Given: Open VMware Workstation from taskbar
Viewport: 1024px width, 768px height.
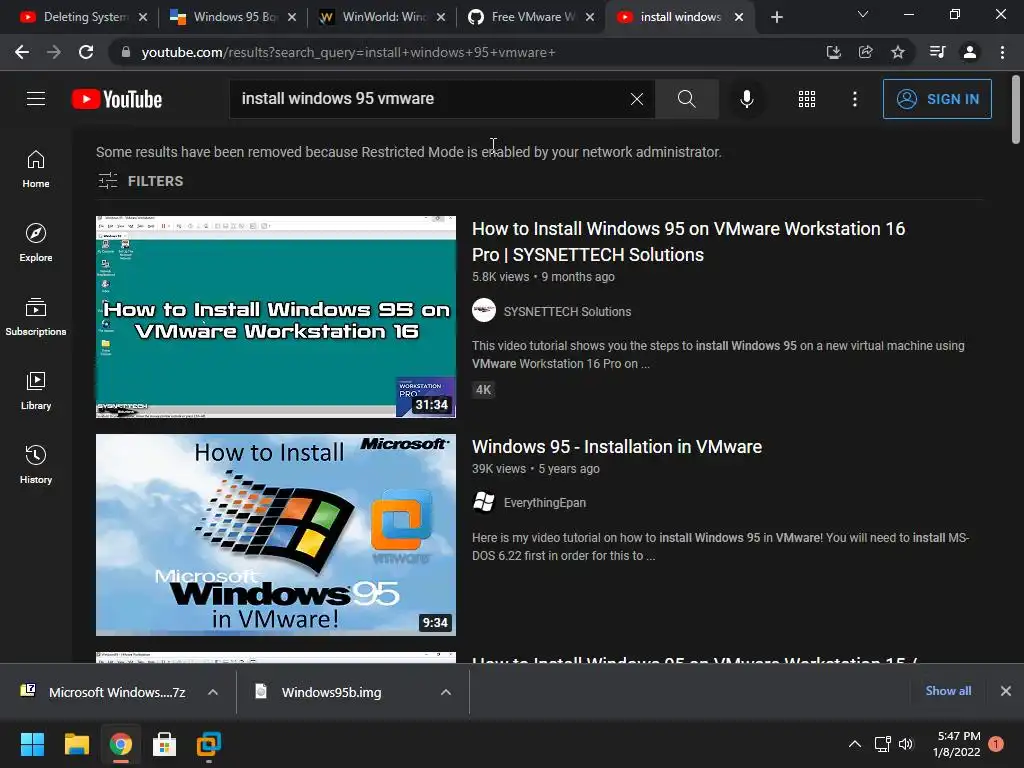Looking at the screenshot, I should [209, 744].
